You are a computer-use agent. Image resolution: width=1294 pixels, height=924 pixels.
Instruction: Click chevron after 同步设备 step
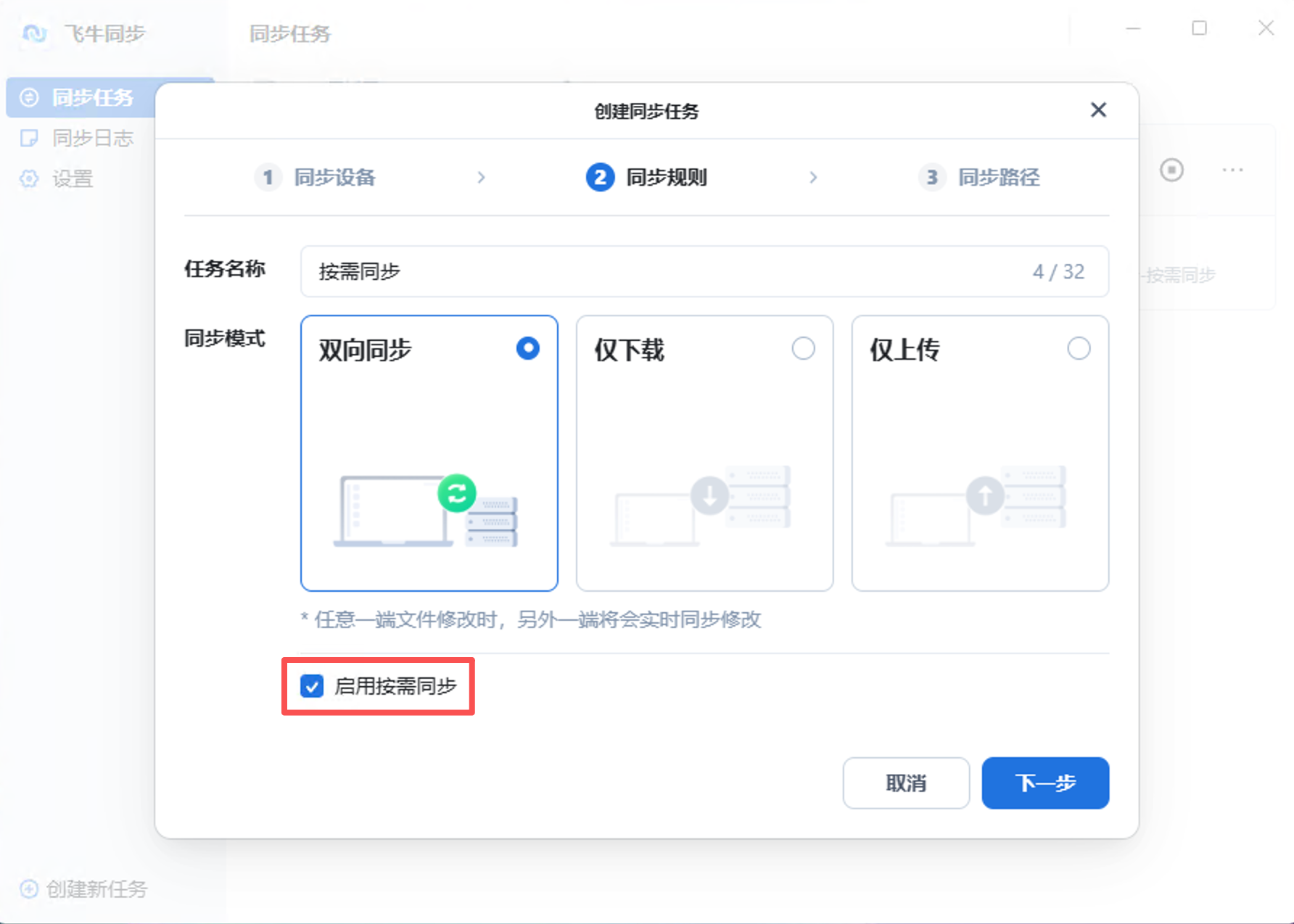click(481, 178)
